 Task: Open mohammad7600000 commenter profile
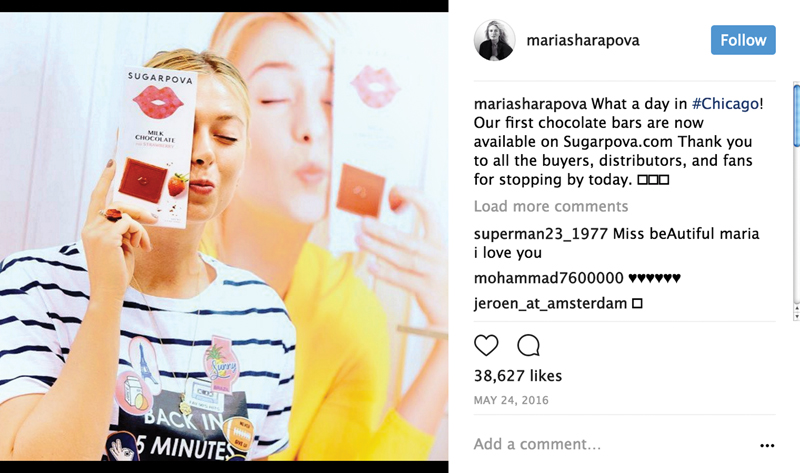548,278
